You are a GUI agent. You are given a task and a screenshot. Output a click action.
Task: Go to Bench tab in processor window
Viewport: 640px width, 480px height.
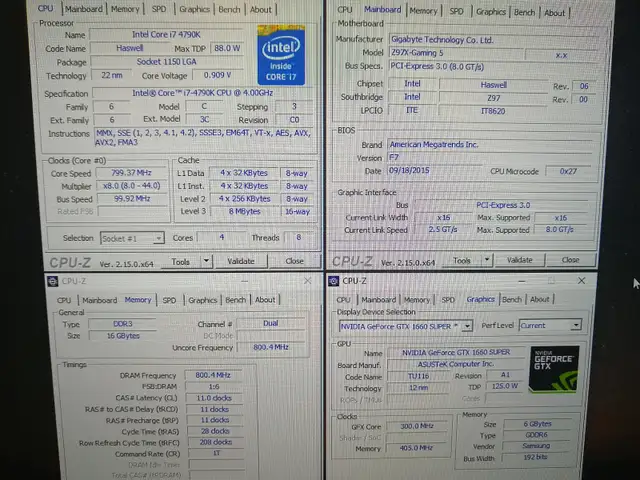point(229,9)
